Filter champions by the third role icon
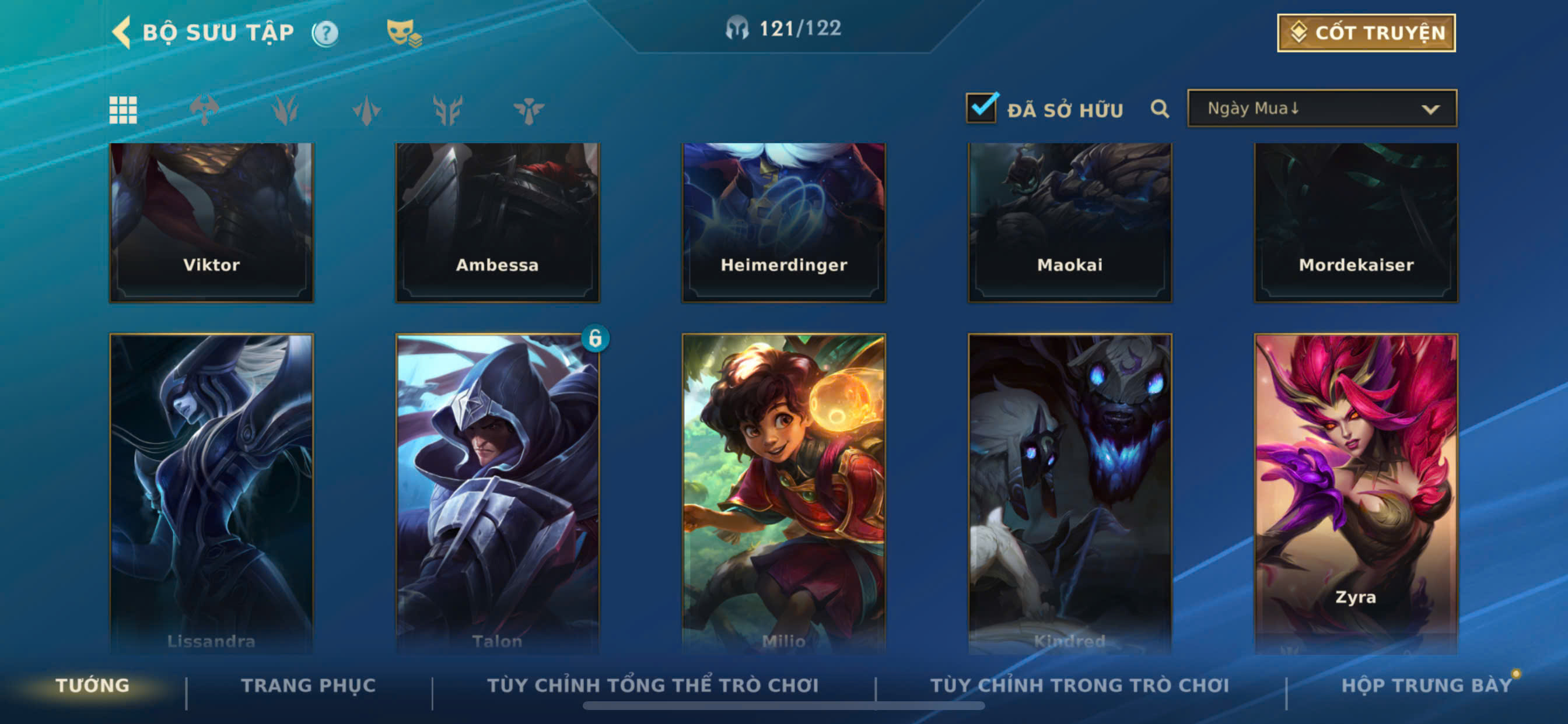This screenshot has width=1568, height=724. tap(366, 110)
